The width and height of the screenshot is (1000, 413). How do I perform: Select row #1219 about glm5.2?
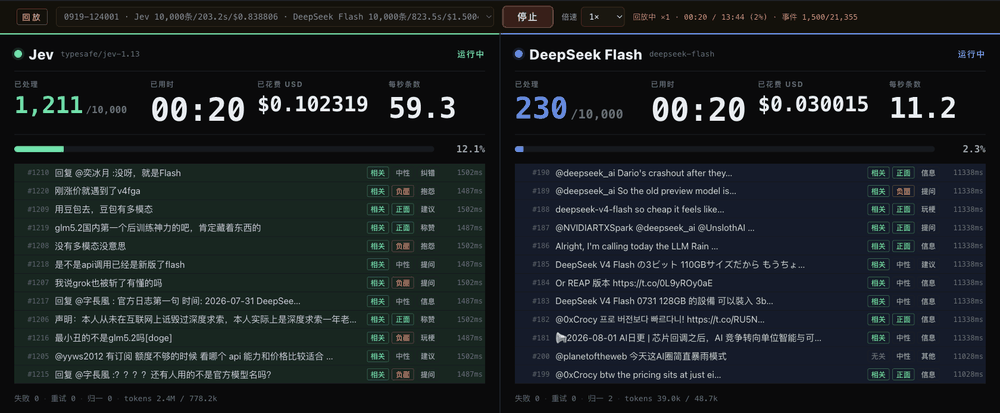coord(249,228)
